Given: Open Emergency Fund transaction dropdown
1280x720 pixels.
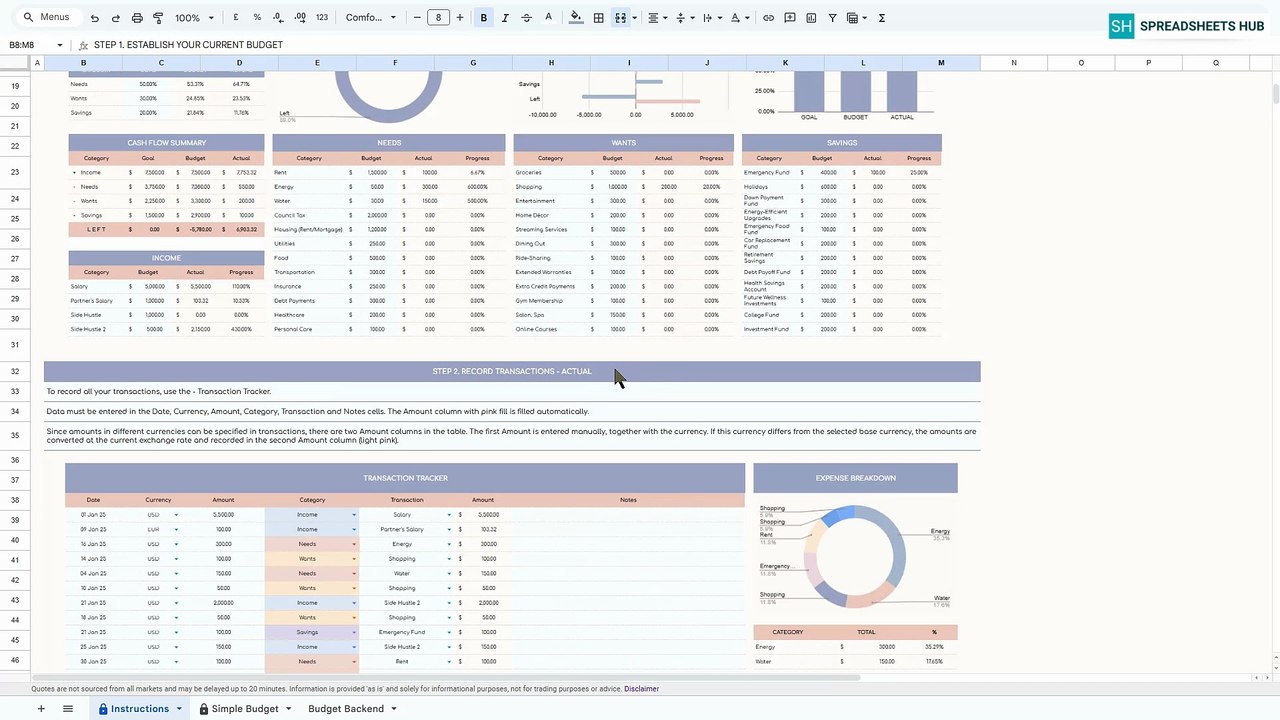Looking at the screenshot, I should click(x=448, y=632).
